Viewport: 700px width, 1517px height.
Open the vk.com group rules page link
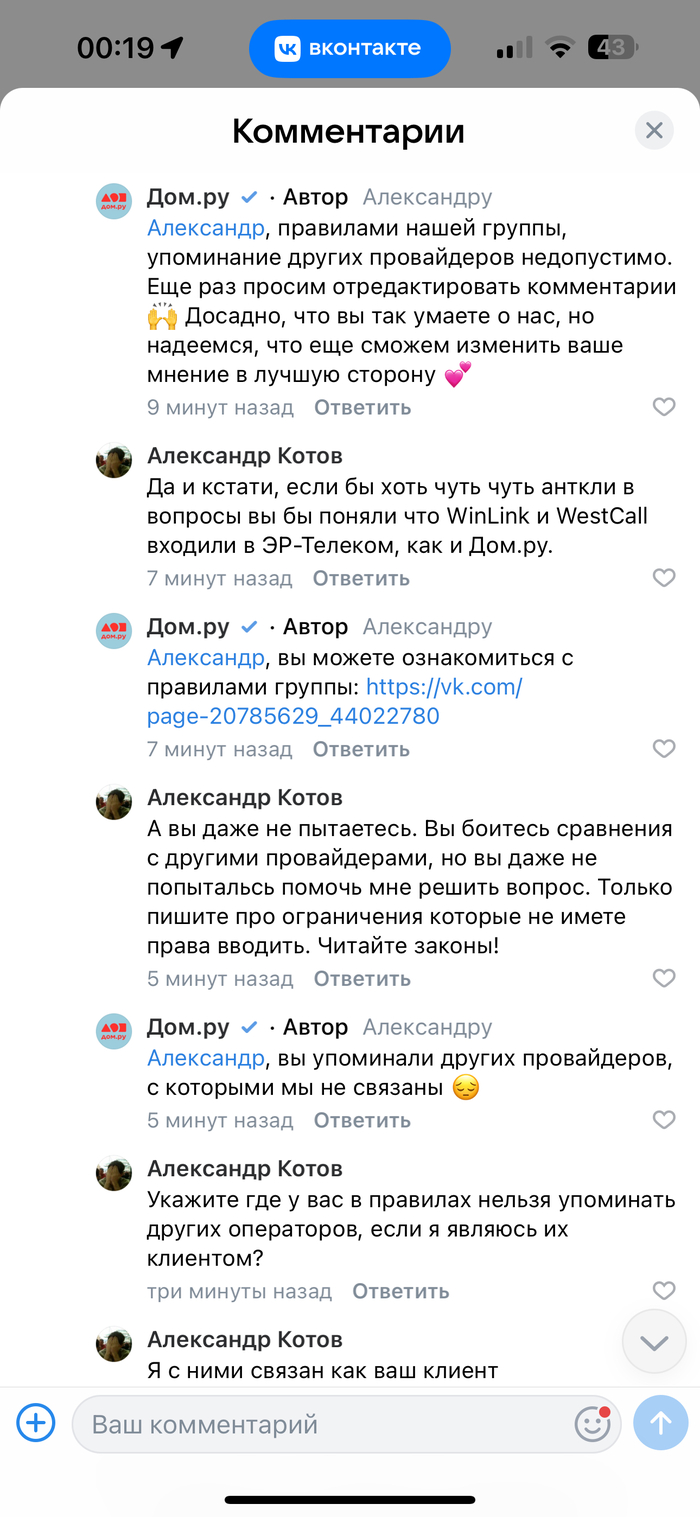click(x=334, y=702)
